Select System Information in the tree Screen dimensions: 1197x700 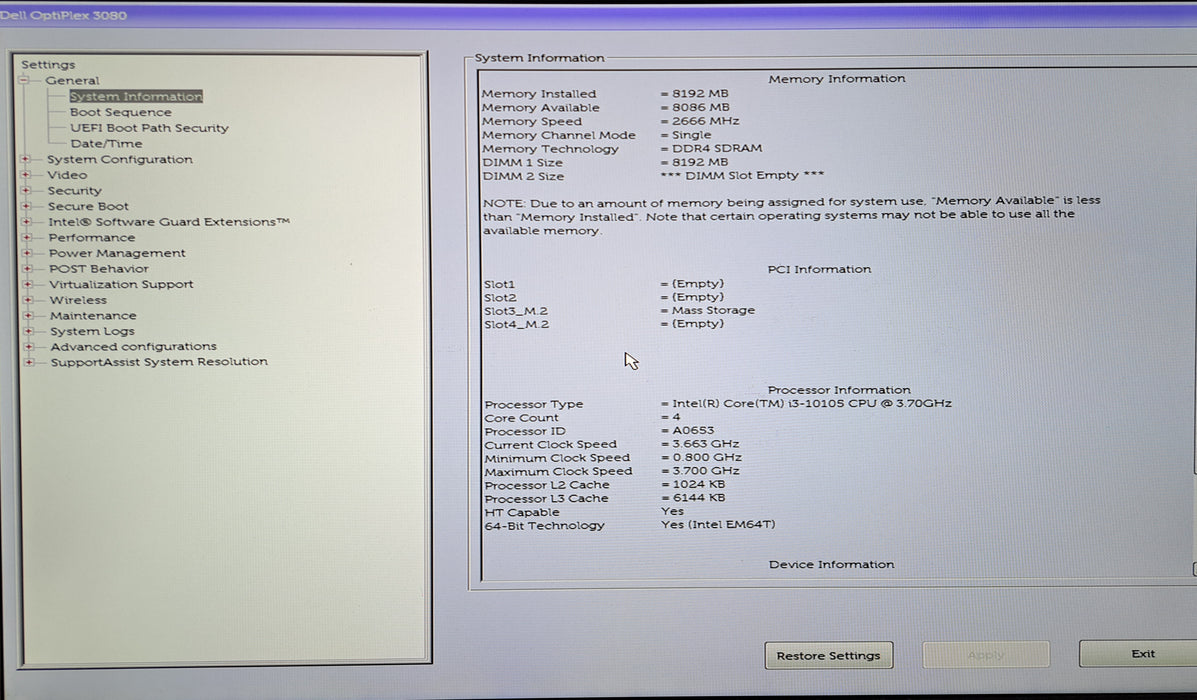pyautogui.click(x=136, y=96)
